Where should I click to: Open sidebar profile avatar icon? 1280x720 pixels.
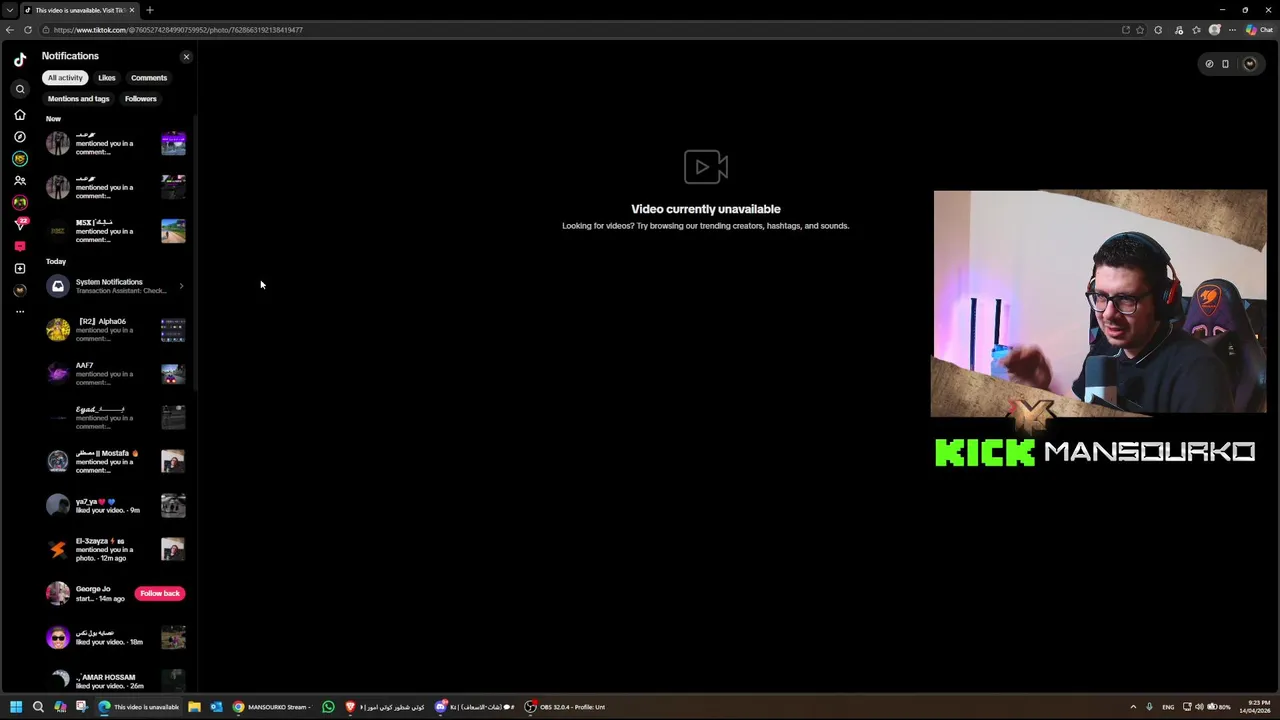point(20,290)
